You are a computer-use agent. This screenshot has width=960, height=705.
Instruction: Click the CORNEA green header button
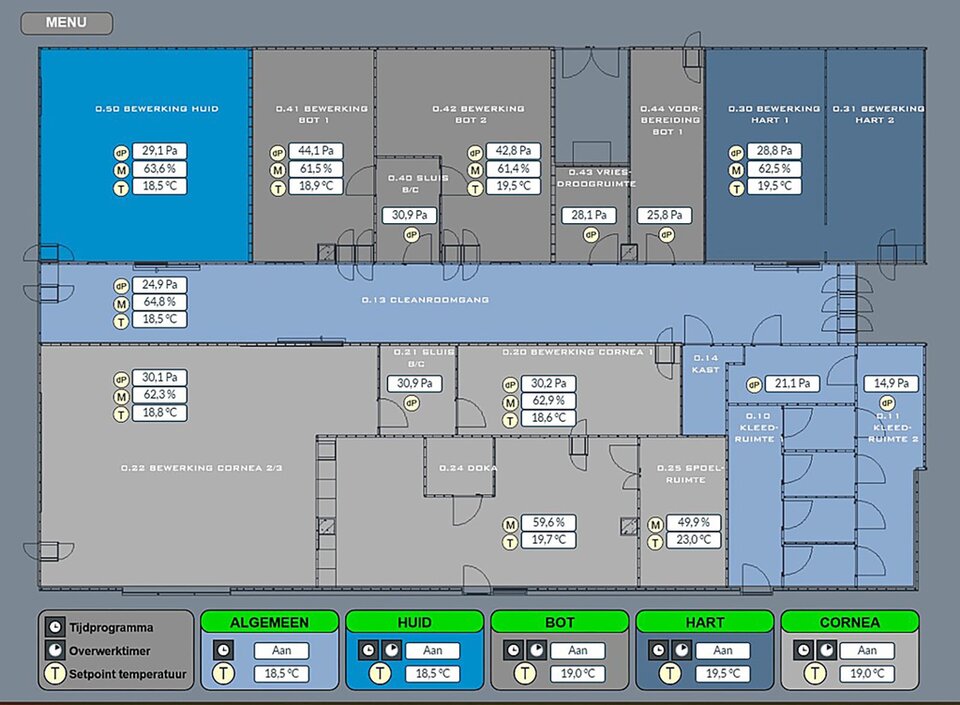point(849,622)
